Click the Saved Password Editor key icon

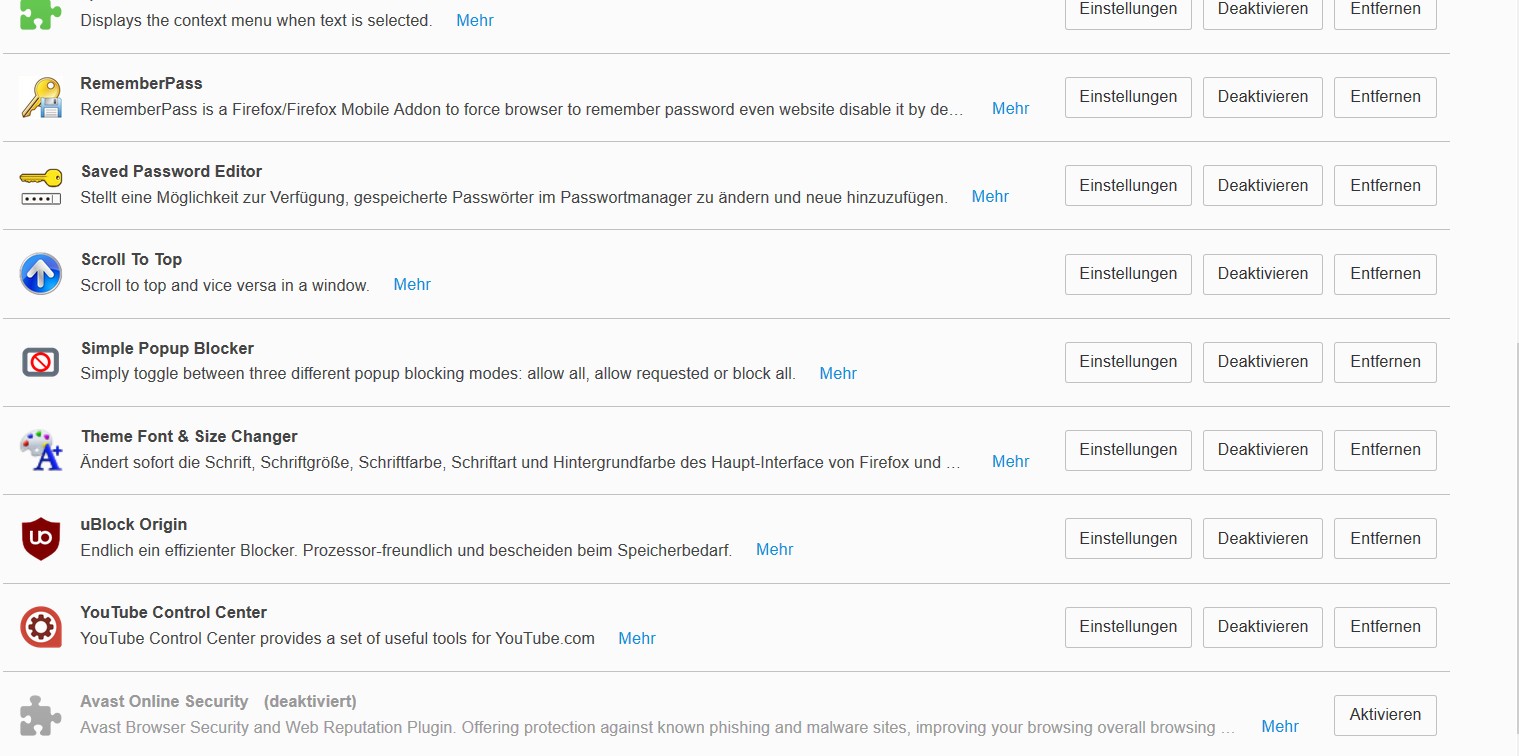tap(41, 186)
